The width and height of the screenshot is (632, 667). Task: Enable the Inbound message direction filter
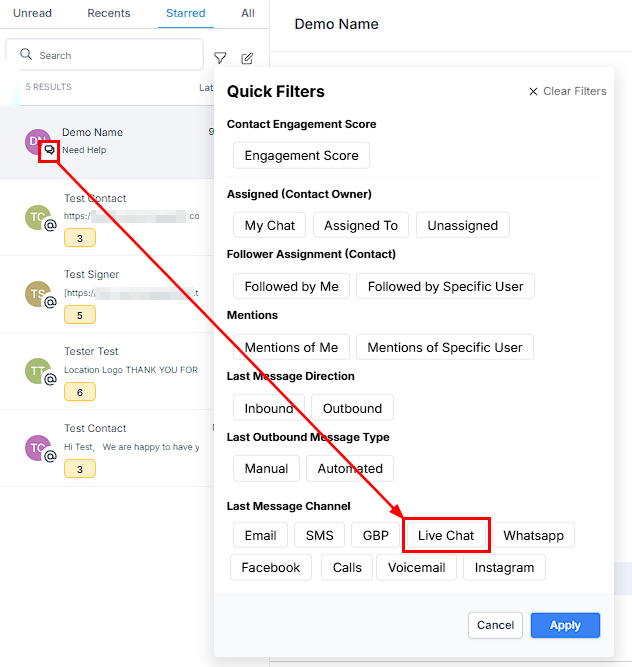point(269,408)
